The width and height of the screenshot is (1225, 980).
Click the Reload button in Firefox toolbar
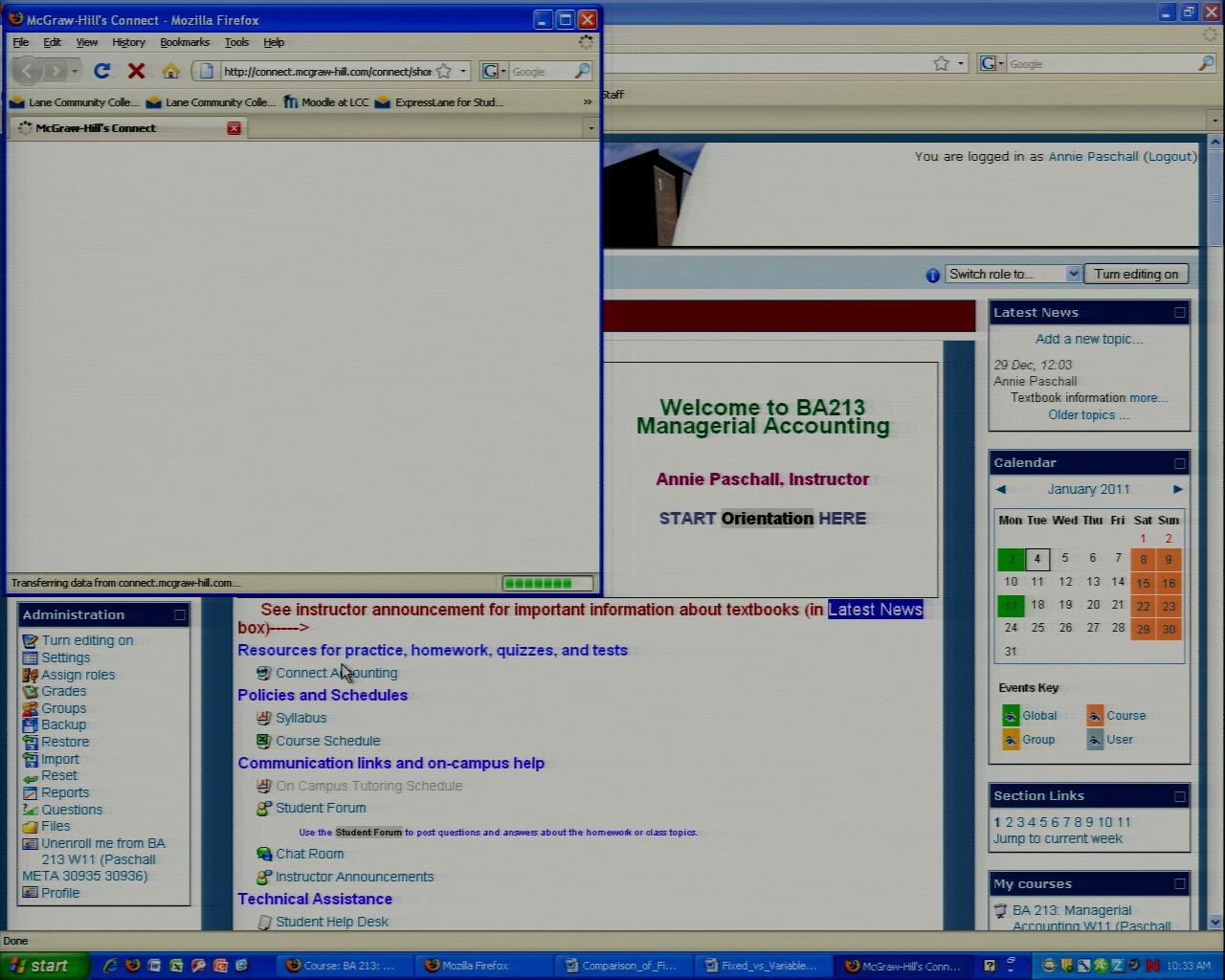click(x=101, y=71)
